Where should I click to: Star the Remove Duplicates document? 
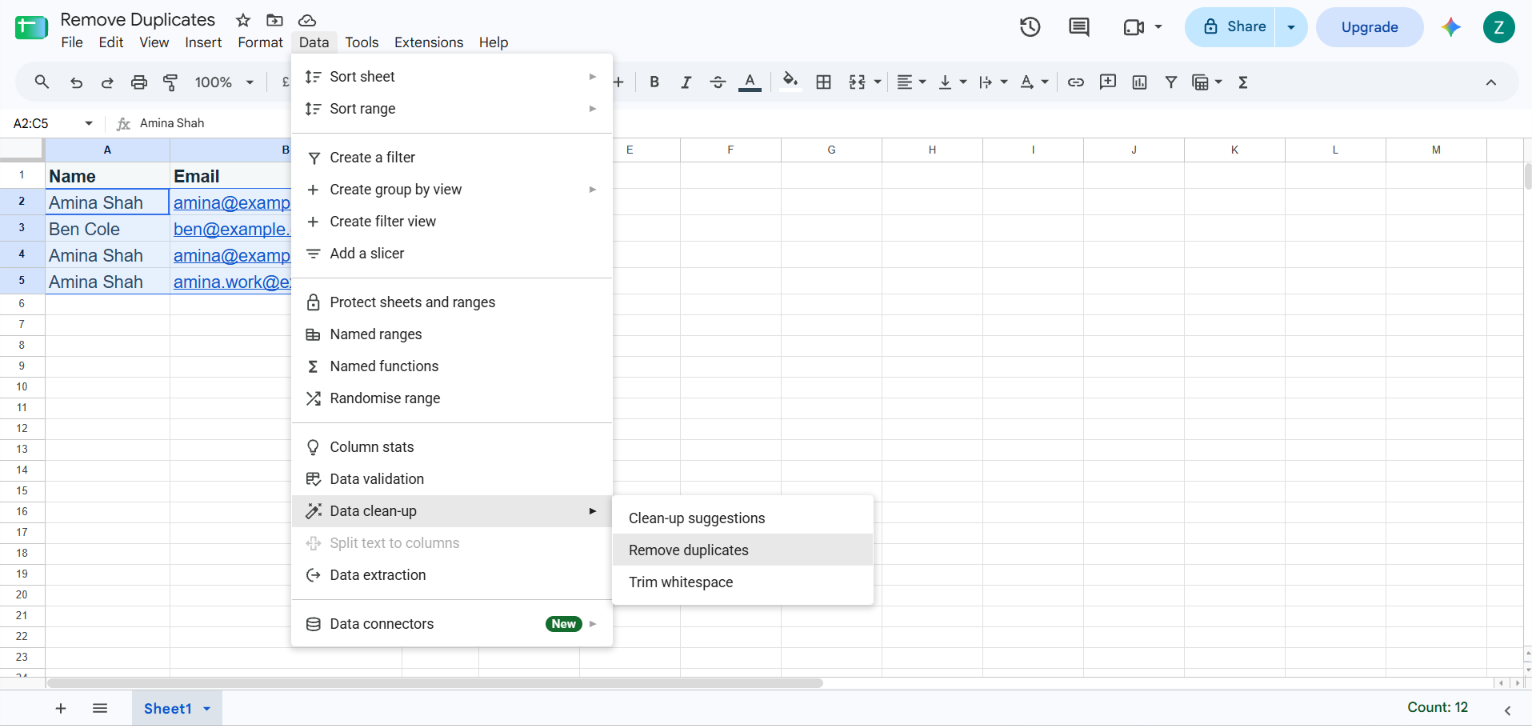tap(243, 20)
